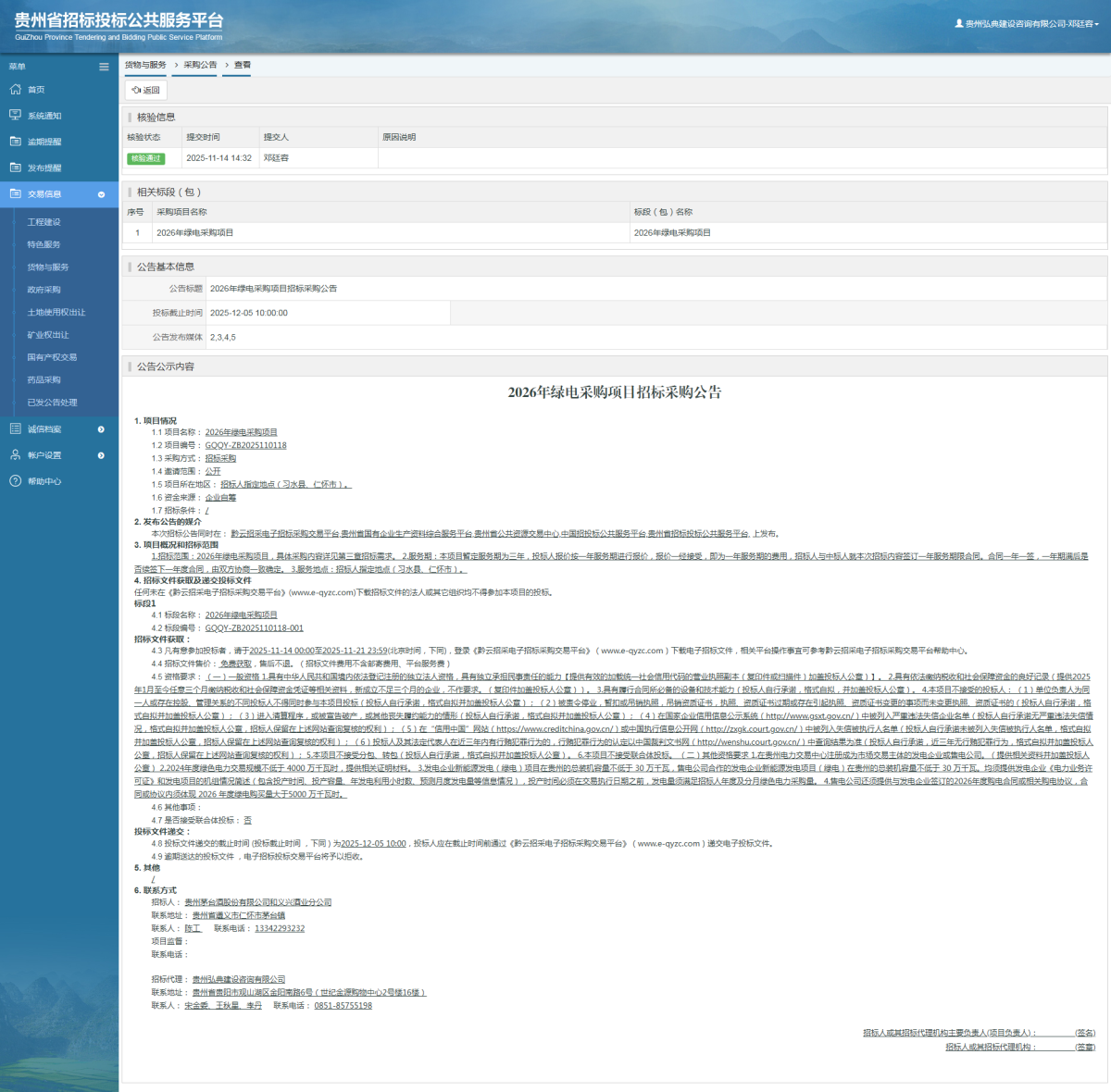Screen dimensions: 1111x1092
Task: Select 政府采购 in the sidebar submenu
Action: (x=44, y=290)
